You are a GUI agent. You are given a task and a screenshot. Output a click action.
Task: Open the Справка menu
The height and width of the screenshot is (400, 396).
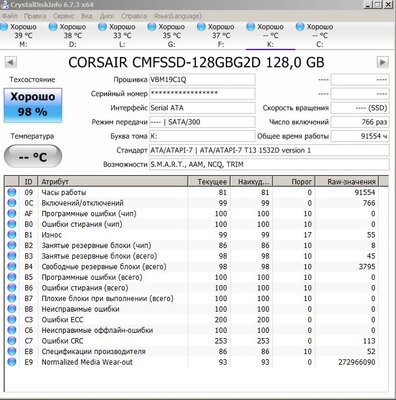coord(134,16)
